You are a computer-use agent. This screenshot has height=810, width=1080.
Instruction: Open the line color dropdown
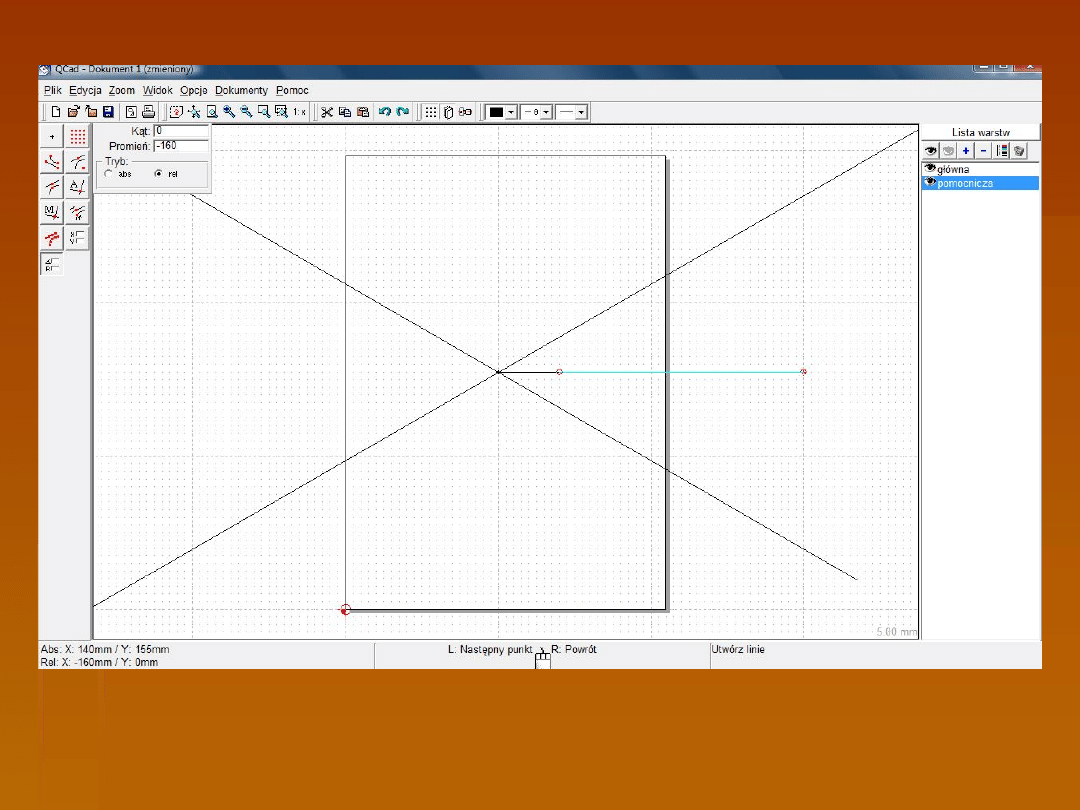(x=511, y=112)
